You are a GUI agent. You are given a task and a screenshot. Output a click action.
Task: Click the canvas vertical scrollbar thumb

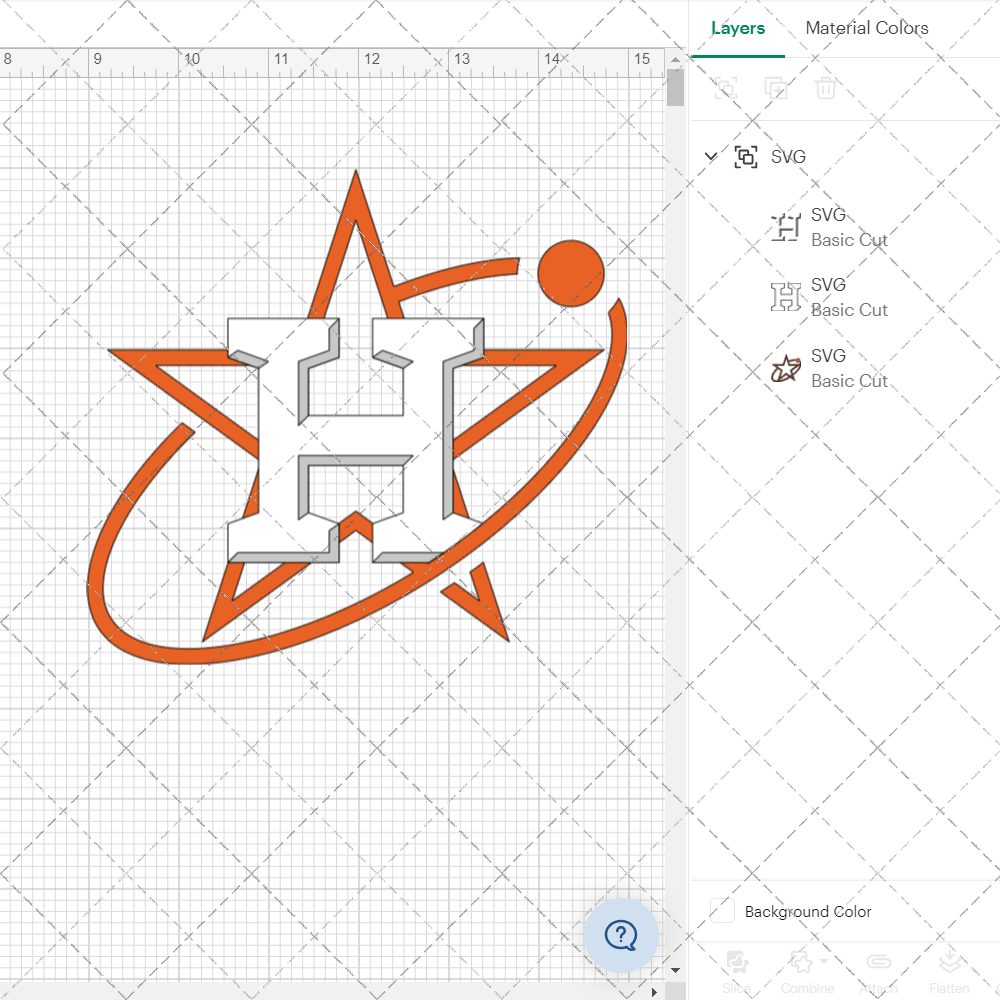[675, 87]
